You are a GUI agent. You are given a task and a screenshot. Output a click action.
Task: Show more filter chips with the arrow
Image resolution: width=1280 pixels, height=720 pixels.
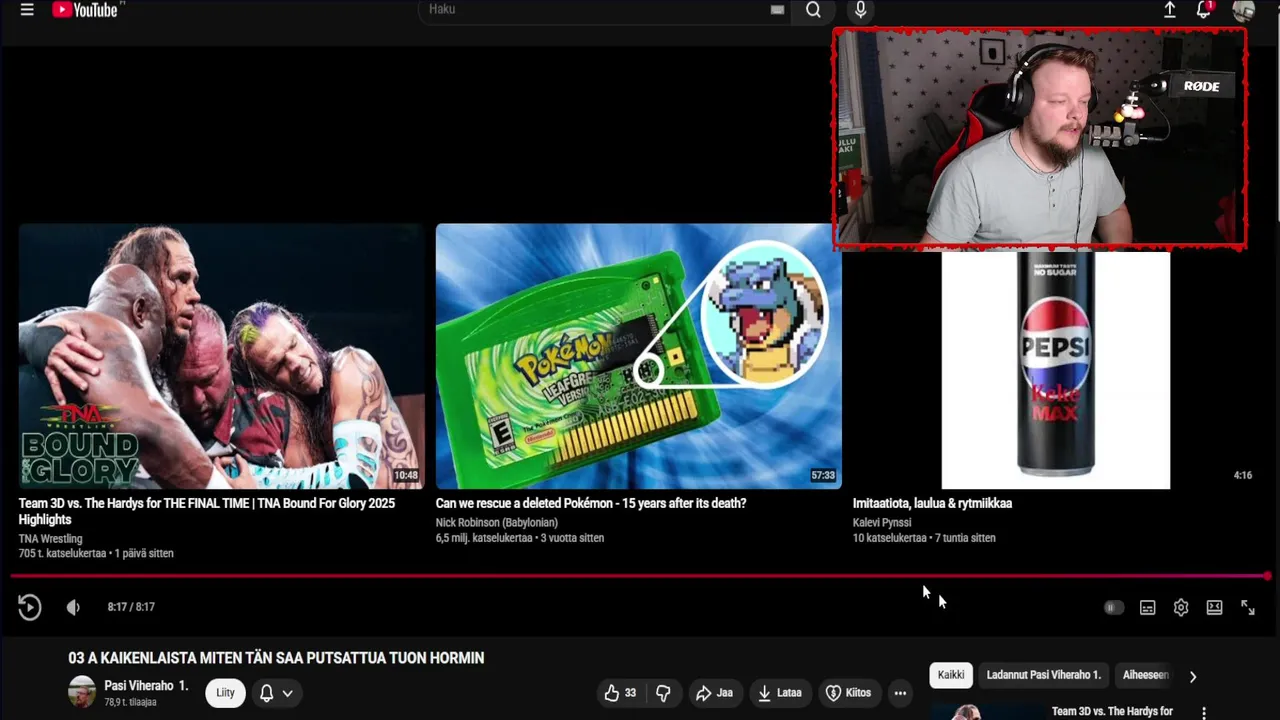[1192, 676]
